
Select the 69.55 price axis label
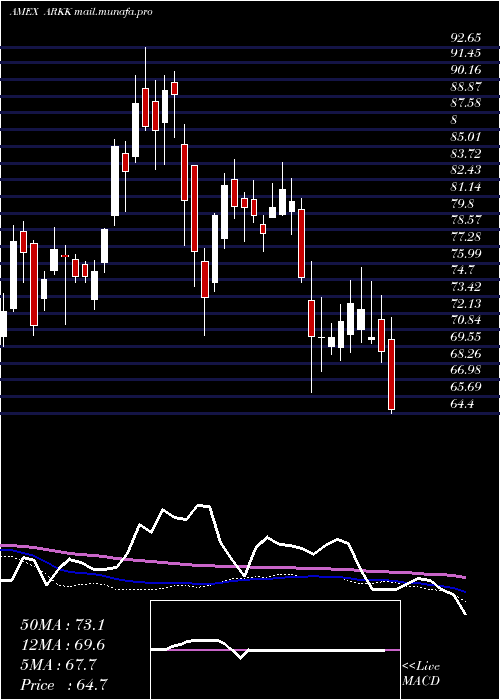(466, 337)
